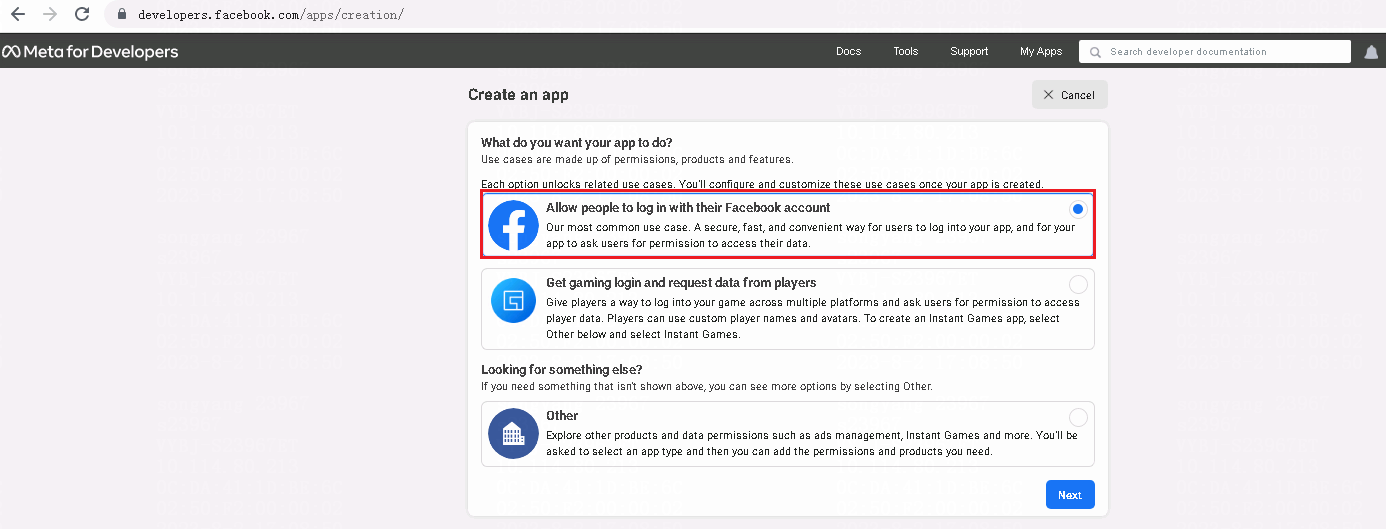This screenshot has height=529, width=1386.
Task: Reload the page with the refresh icon
Action: 83,15
